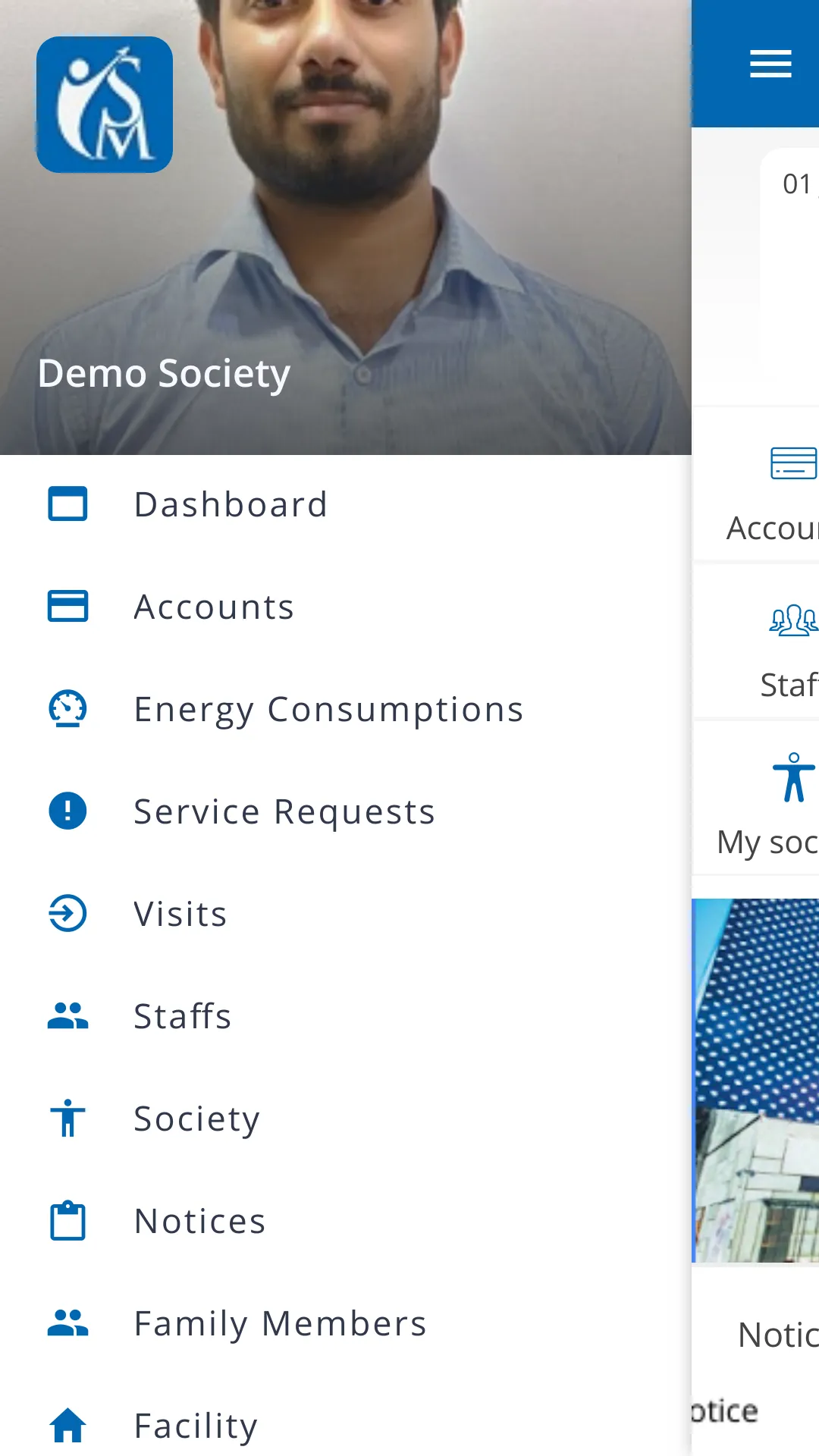The width and height of the screenshot is (819, 1456).
Task: Choose Family Members in the drawer
Action: click(x=346, y=1323)
